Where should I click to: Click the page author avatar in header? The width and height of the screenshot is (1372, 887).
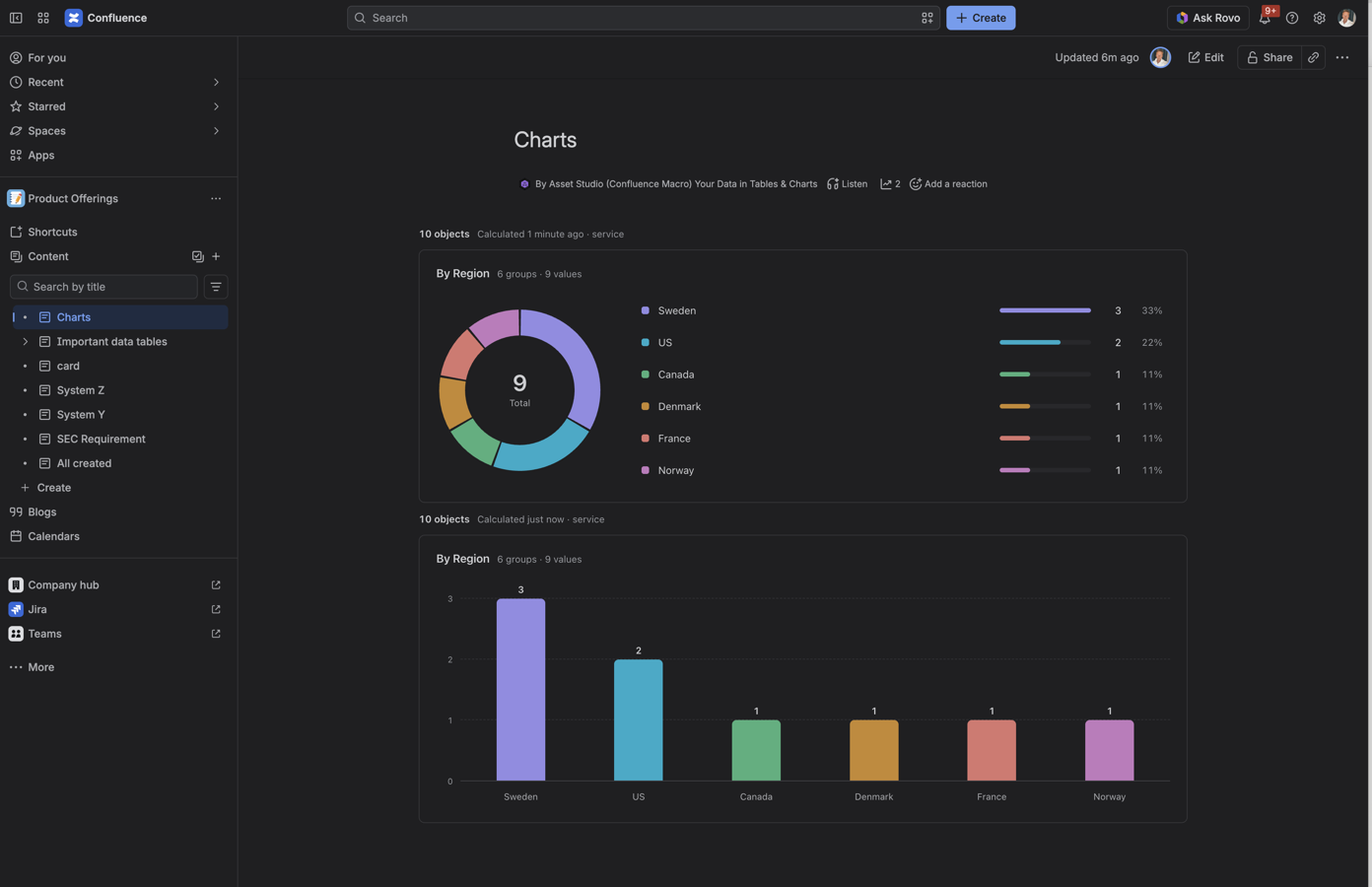pos(1160,57)
